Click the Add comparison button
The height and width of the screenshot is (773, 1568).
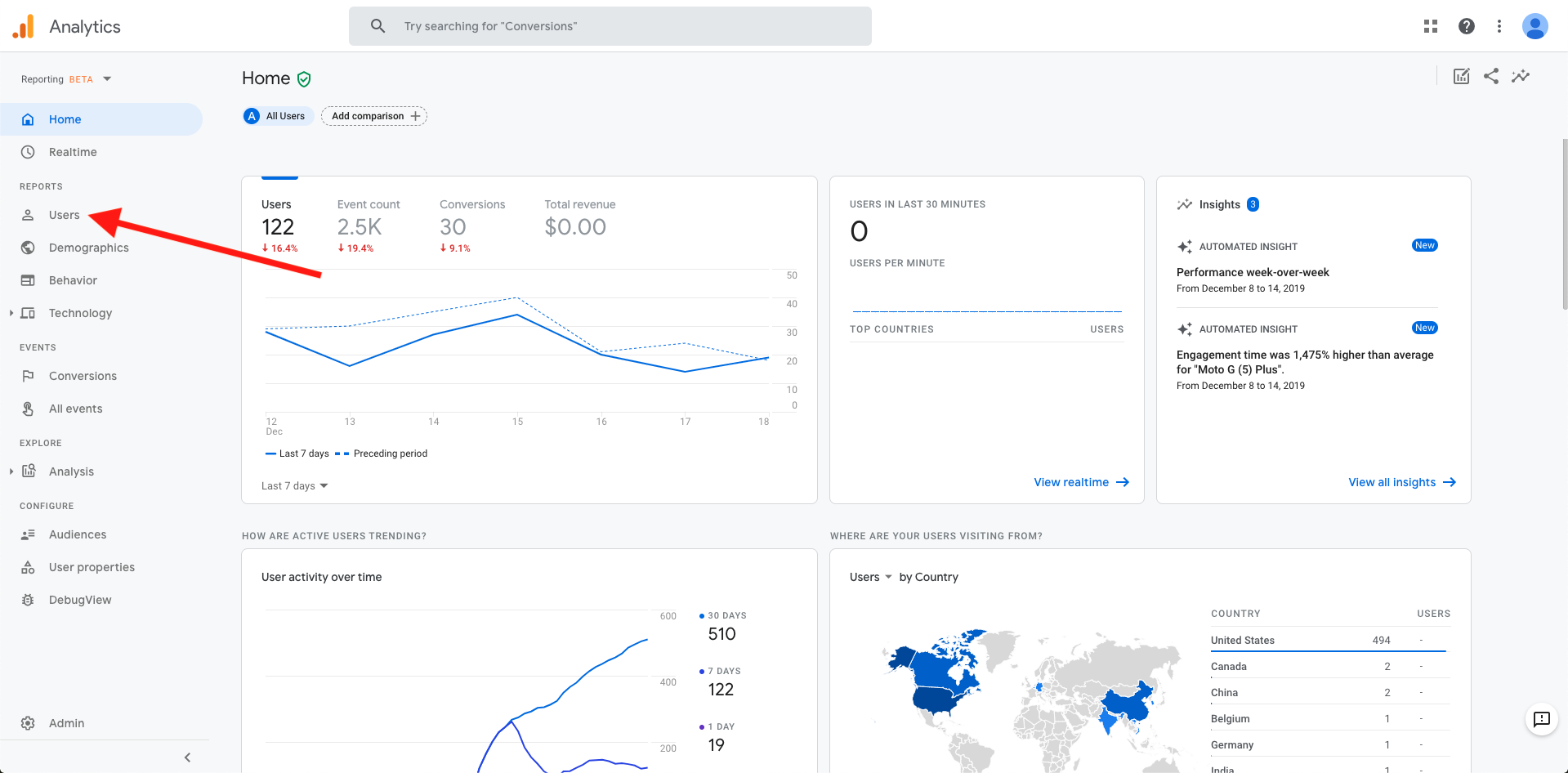tap(374, 116)
